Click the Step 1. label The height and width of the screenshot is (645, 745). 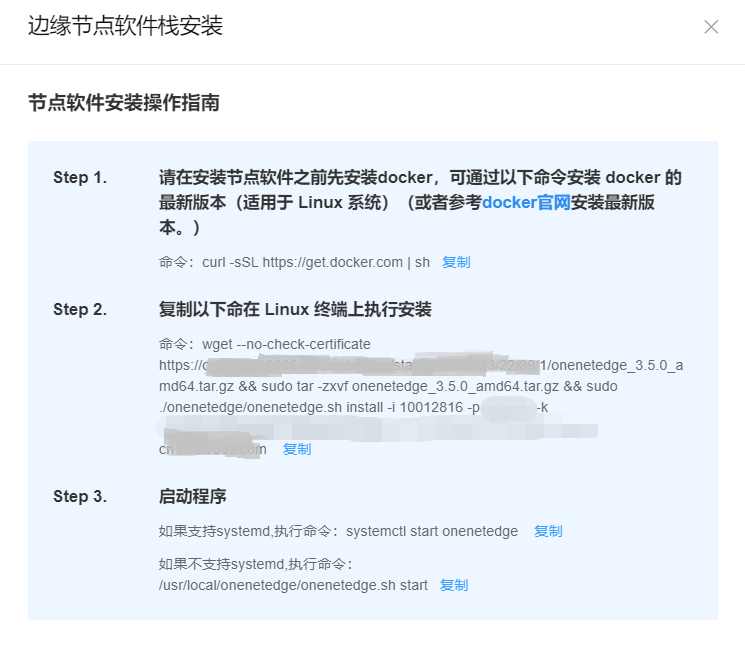coord(80,177)
